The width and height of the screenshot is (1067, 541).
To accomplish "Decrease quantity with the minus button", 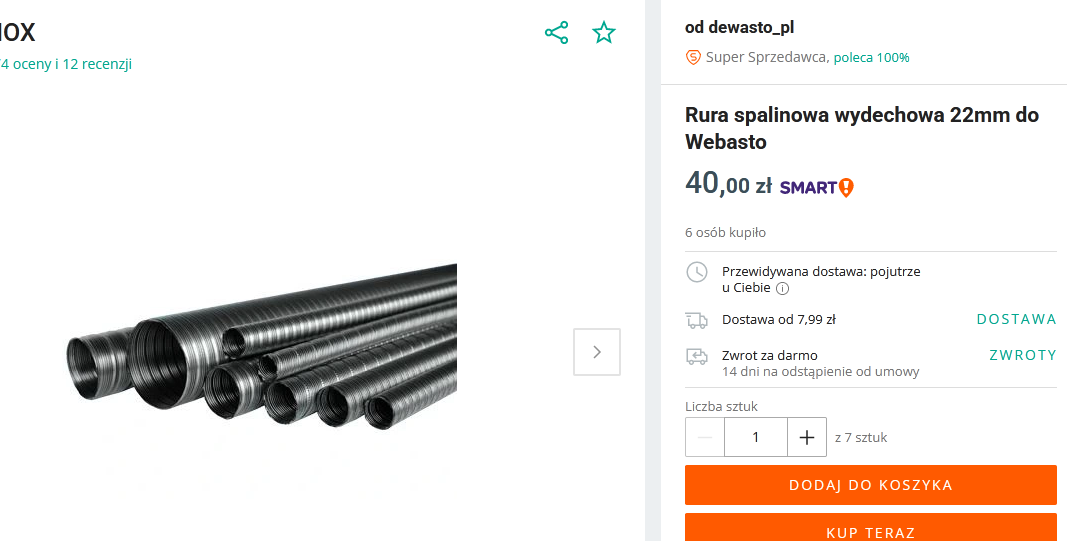I will click(705, 437).
